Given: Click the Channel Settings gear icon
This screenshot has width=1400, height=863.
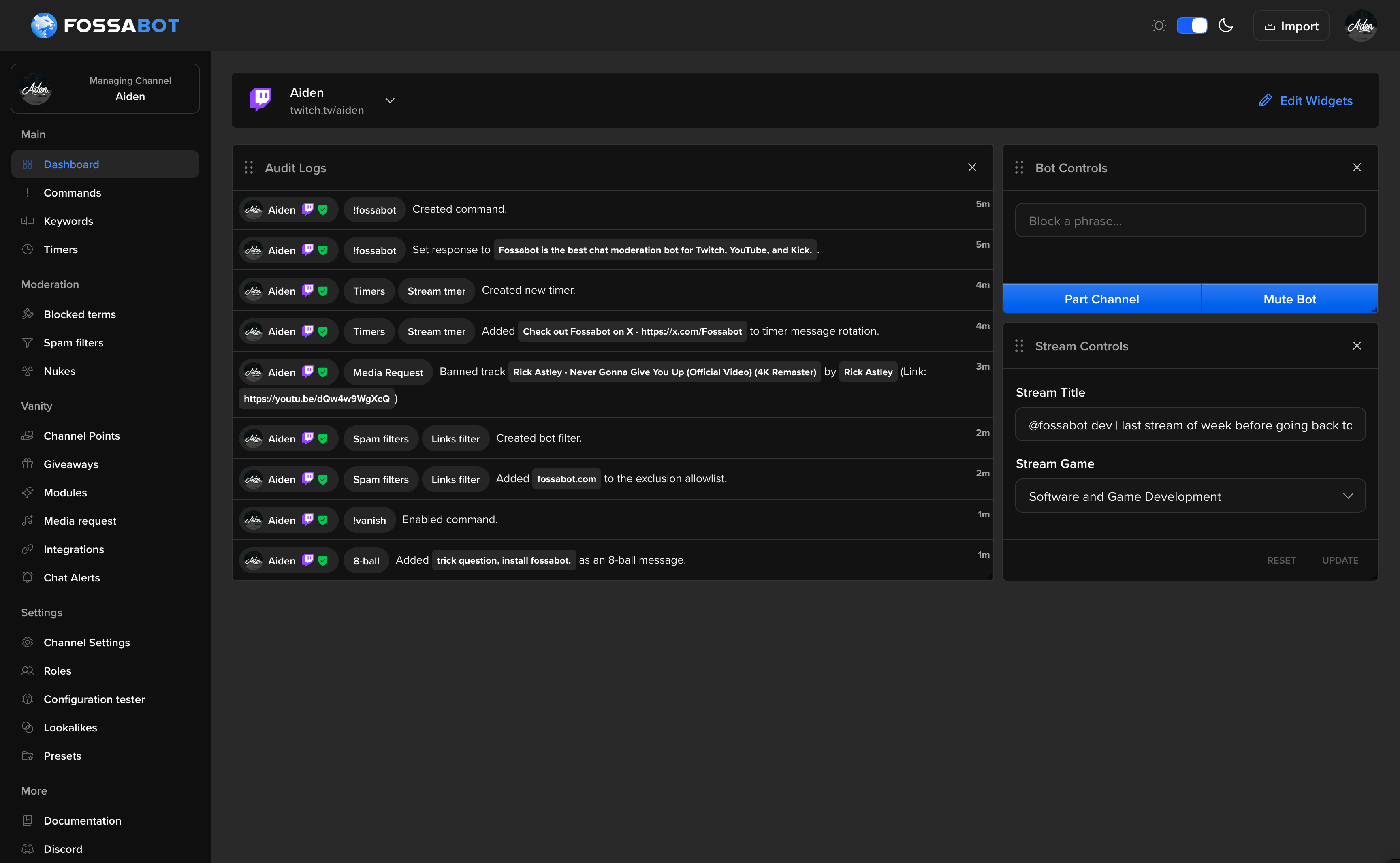Looking at the screenshot, I should 28,642.
